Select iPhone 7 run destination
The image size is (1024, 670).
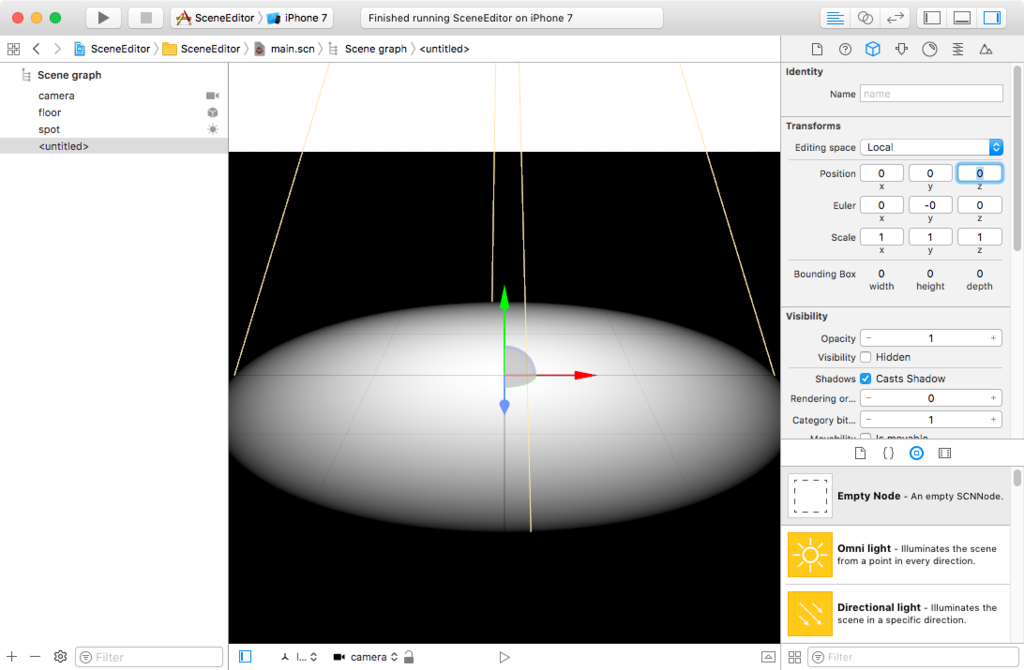coord(297,18)
